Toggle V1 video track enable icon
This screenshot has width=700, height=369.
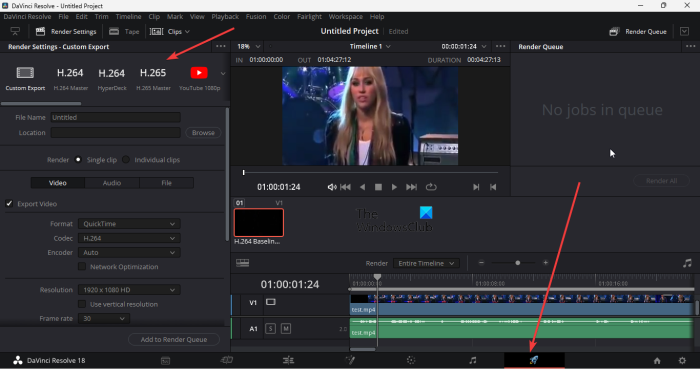click(271, 302)
